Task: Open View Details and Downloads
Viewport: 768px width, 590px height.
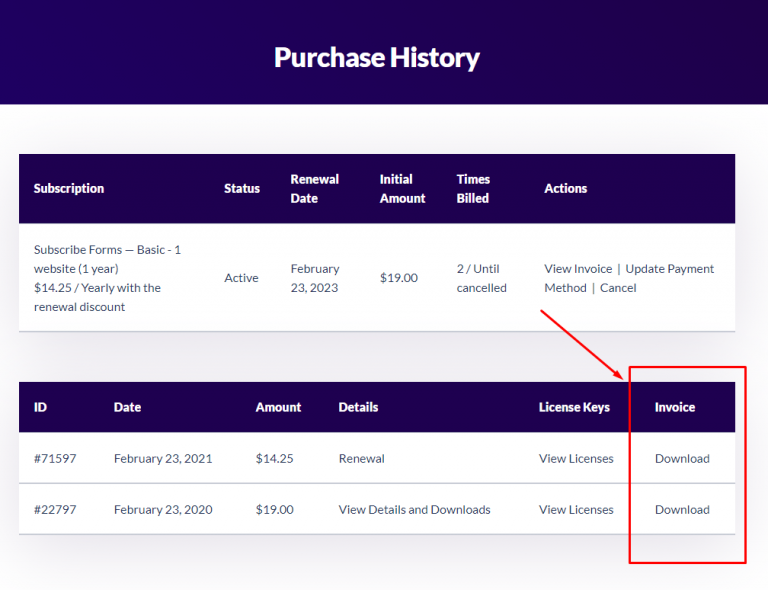Action: 414,509
